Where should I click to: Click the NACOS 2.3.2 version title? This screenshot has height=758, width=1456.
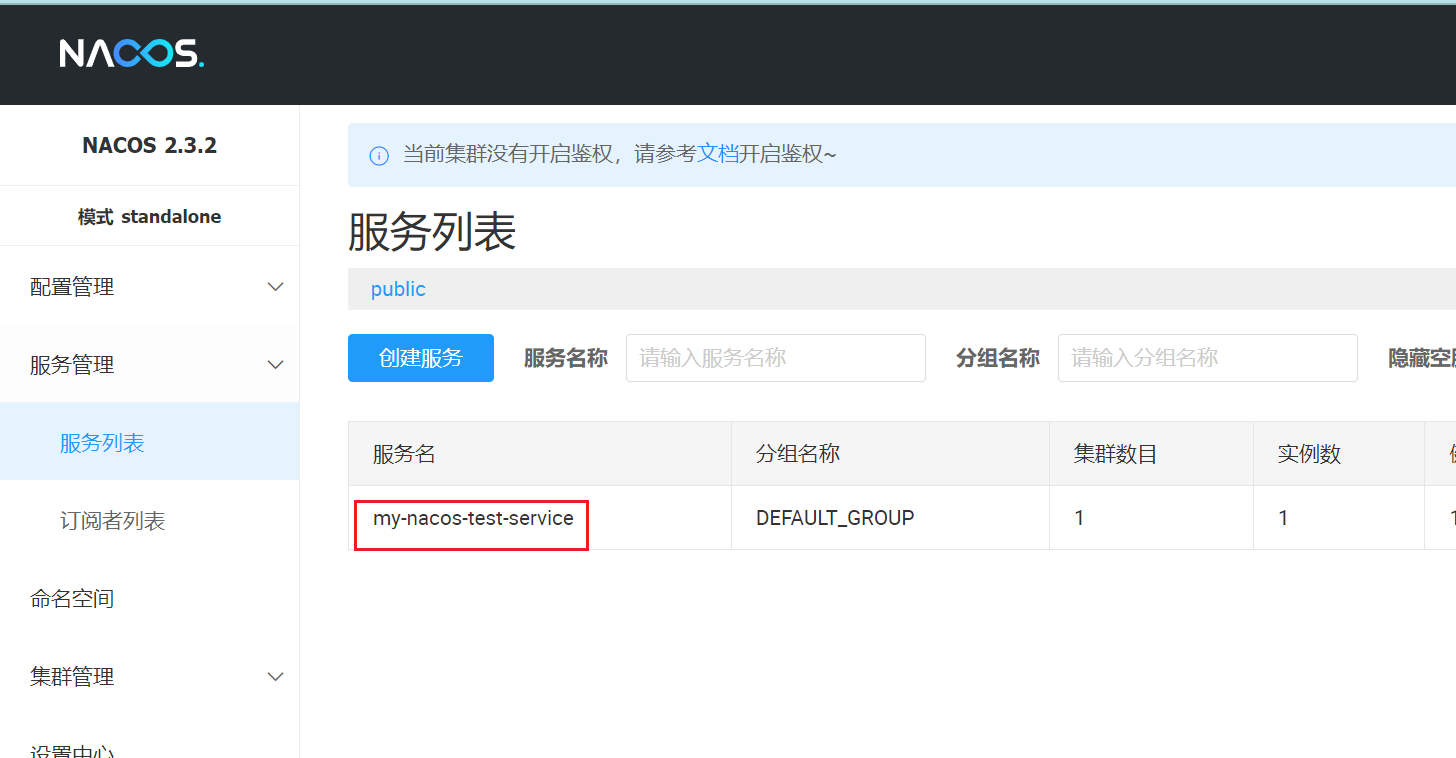[150, 145]
